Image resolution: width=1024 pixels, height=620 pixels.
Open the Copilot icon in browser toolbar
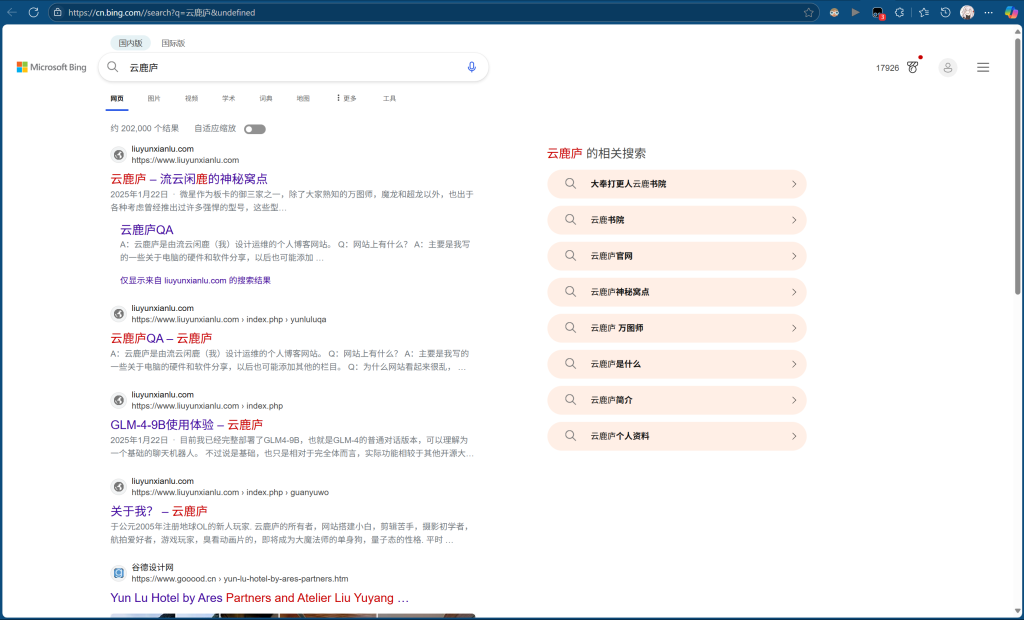(x=1011, y=12)
